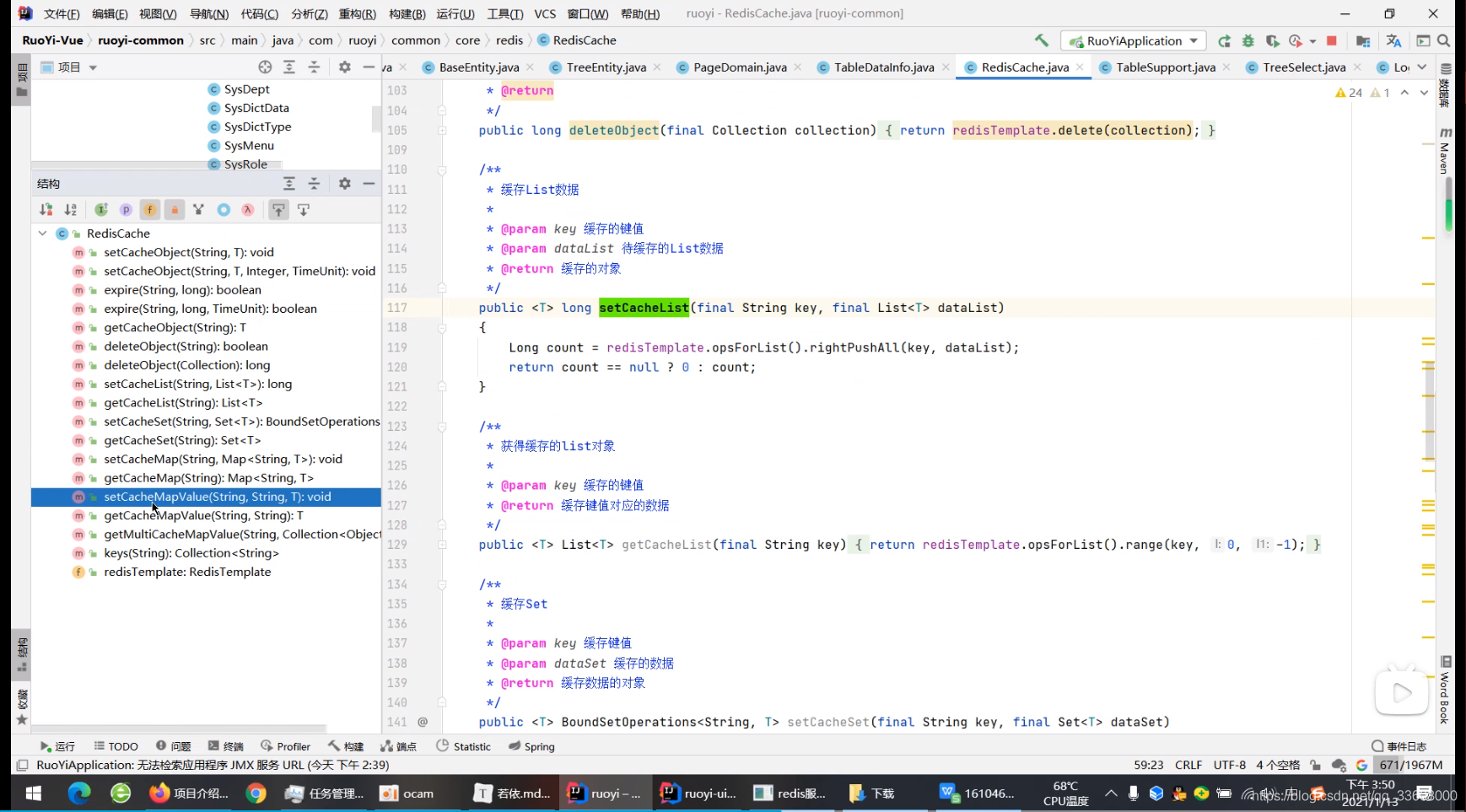Show hidden editor tabs dropdown arrow
Image resolution: width=1466 pixels, height=812 pixels.
pyautogui.click(x=1422, y=67)
